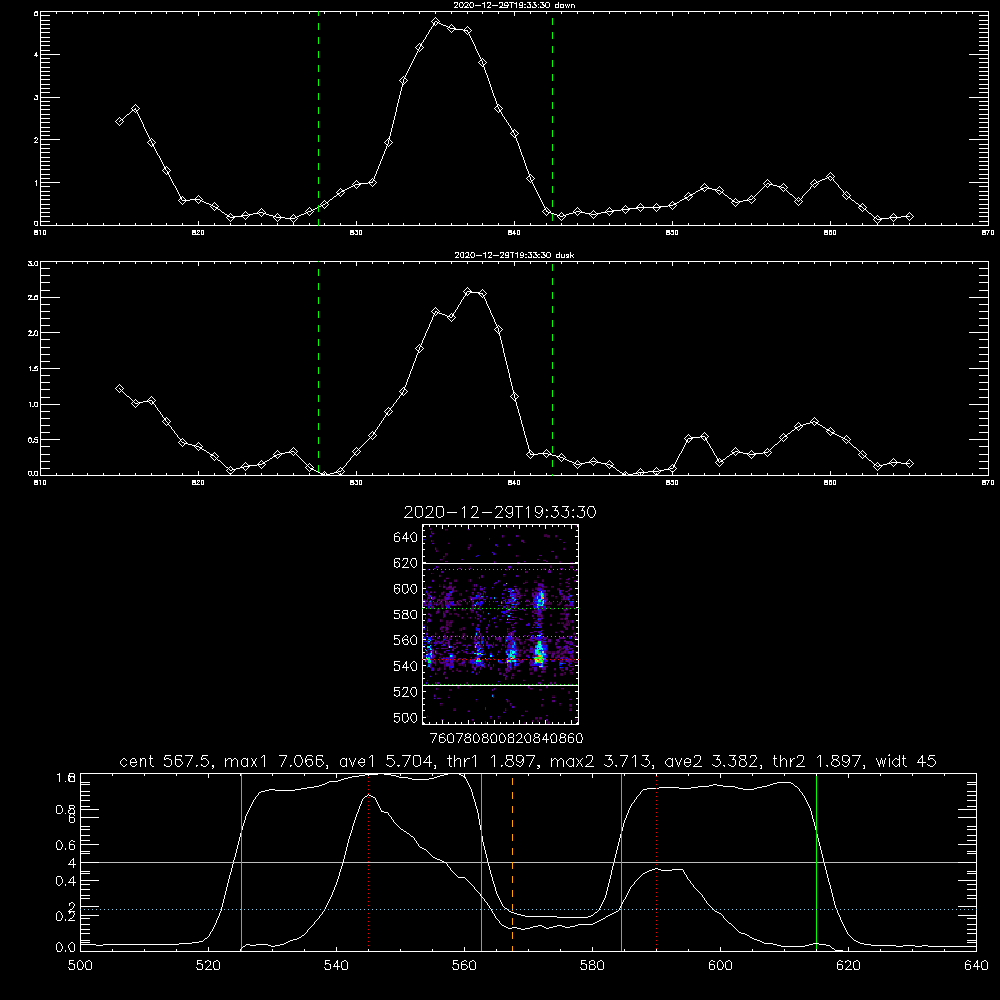Click the left green dashed line in dusk plot
1000x1000 pixels.
click(318, 369)
